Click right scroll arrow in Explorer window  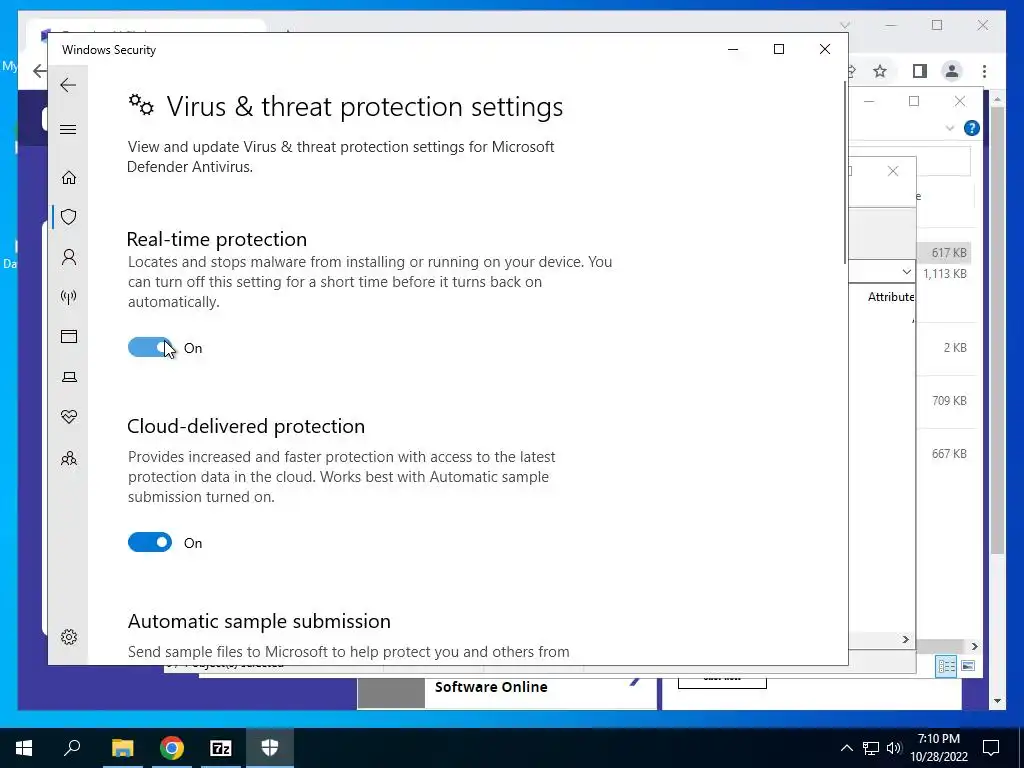point(974,646)
